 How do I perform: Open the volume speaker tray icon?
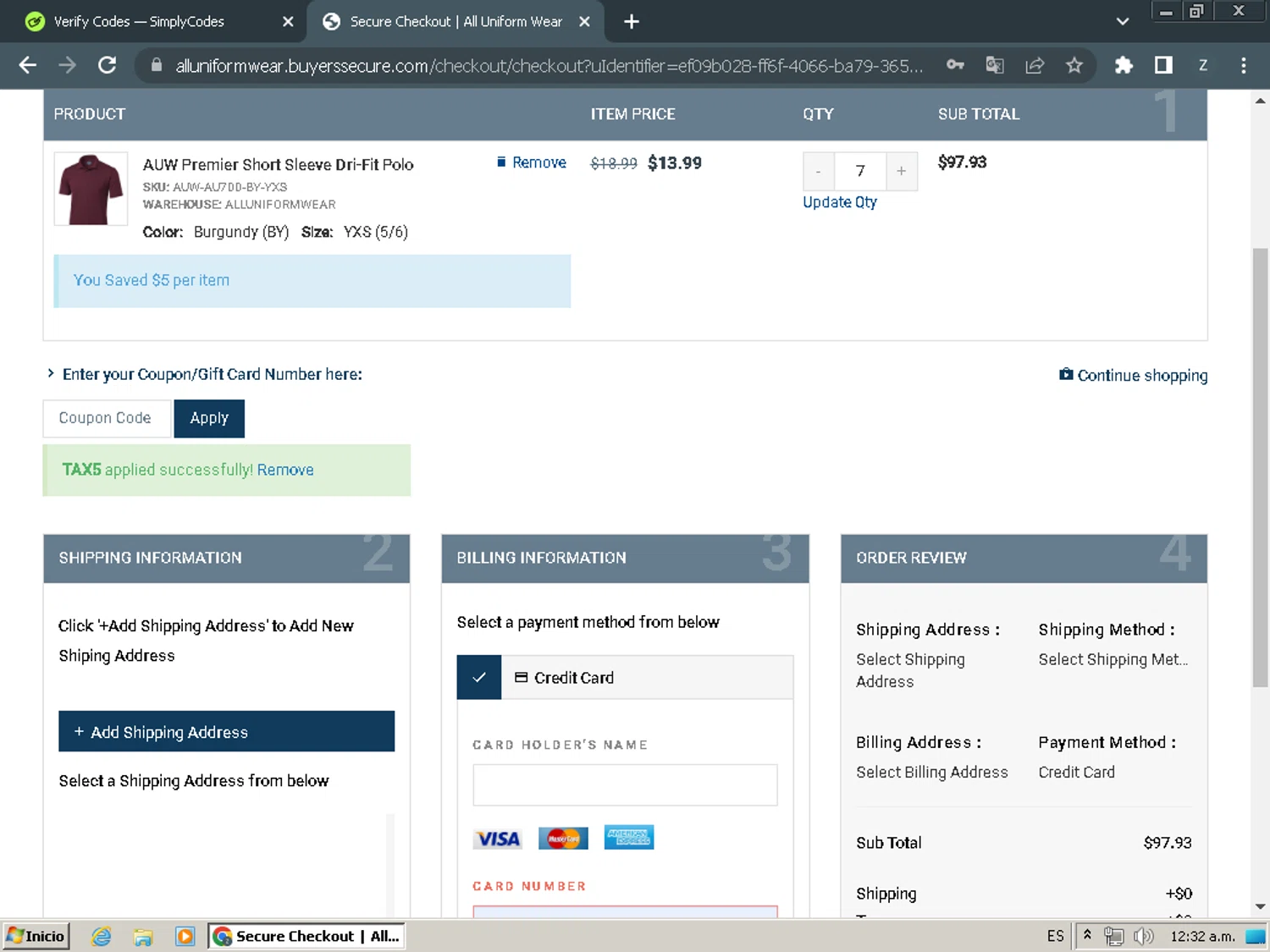(x=1143, y=936)
